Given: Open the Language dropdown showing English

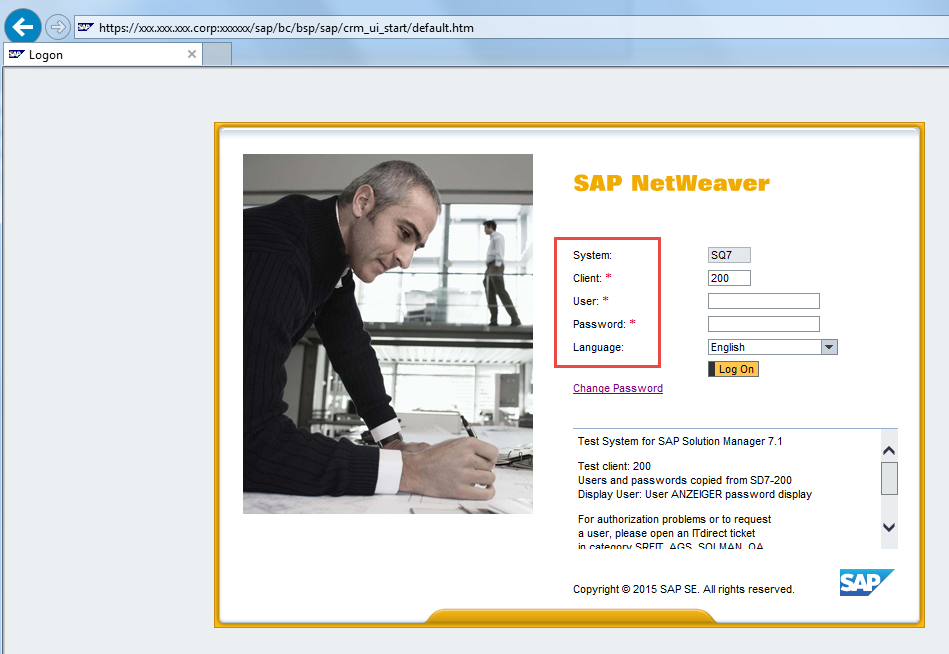Looking at the screenshot, I should click(x=772, y=347).
